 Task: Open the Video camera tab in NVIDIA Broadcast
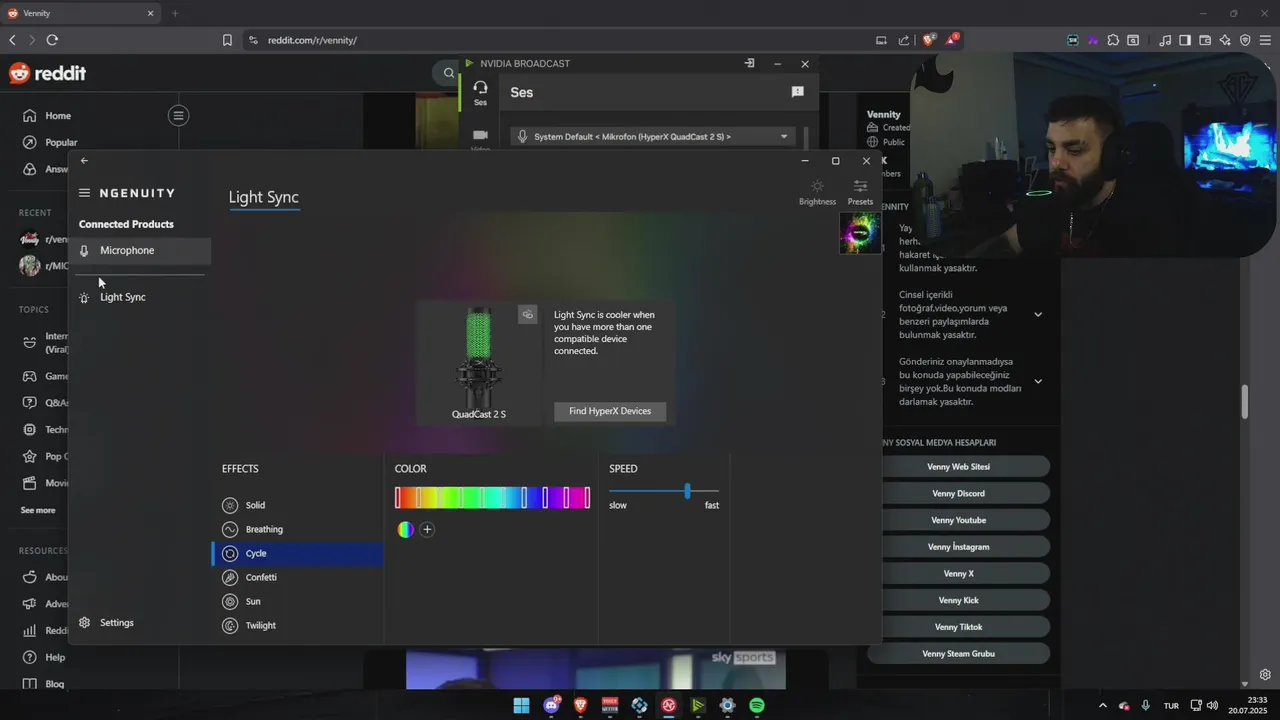click(x=480, y=137)
